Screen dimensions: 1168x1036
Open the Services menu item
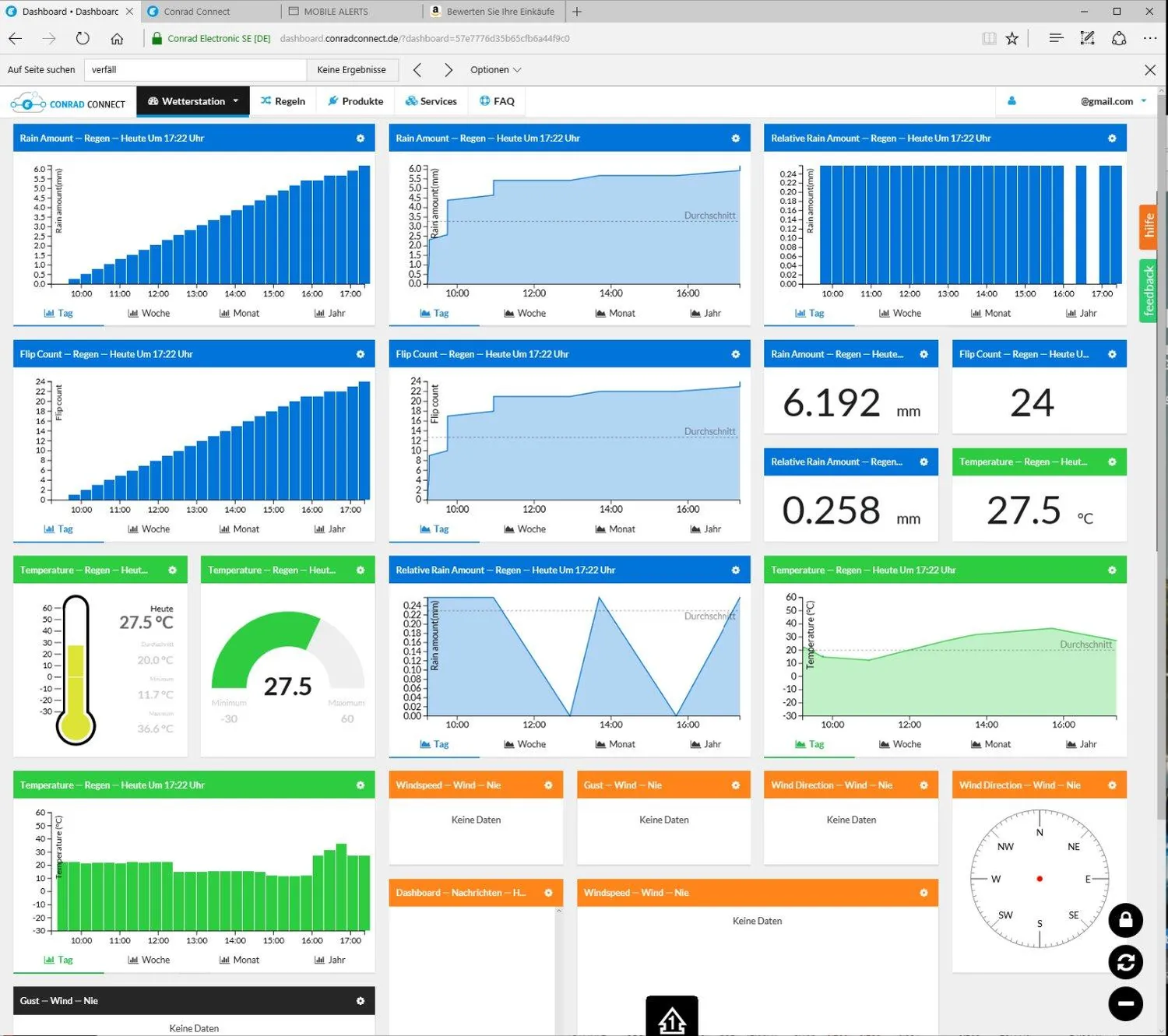(x=431, y=101)
